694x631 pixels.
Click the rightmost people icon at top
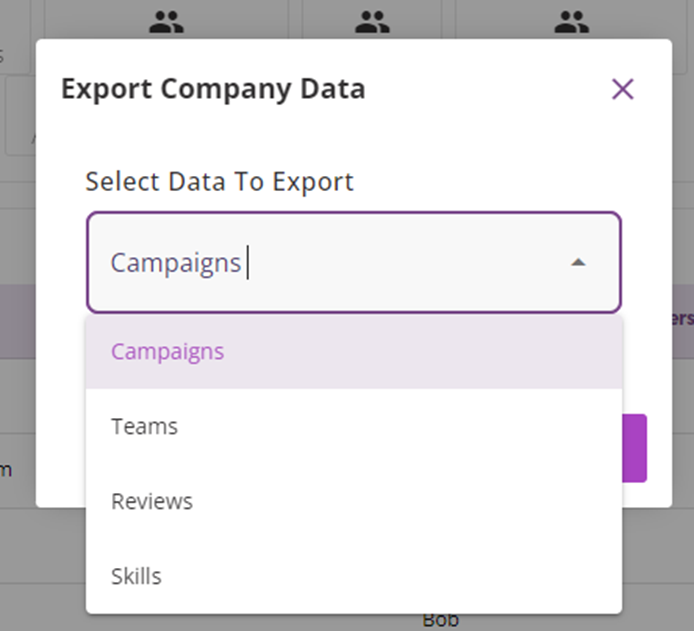[571, 22]
